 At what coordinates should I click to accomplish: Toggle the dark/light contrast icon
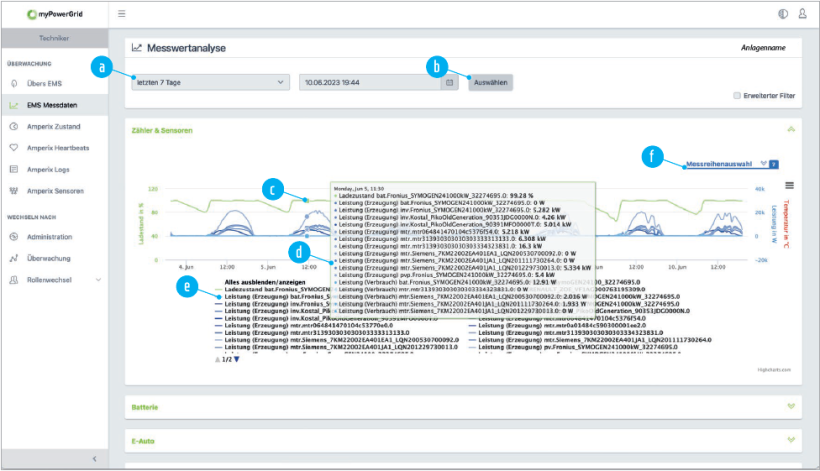(x=782, y=14)
